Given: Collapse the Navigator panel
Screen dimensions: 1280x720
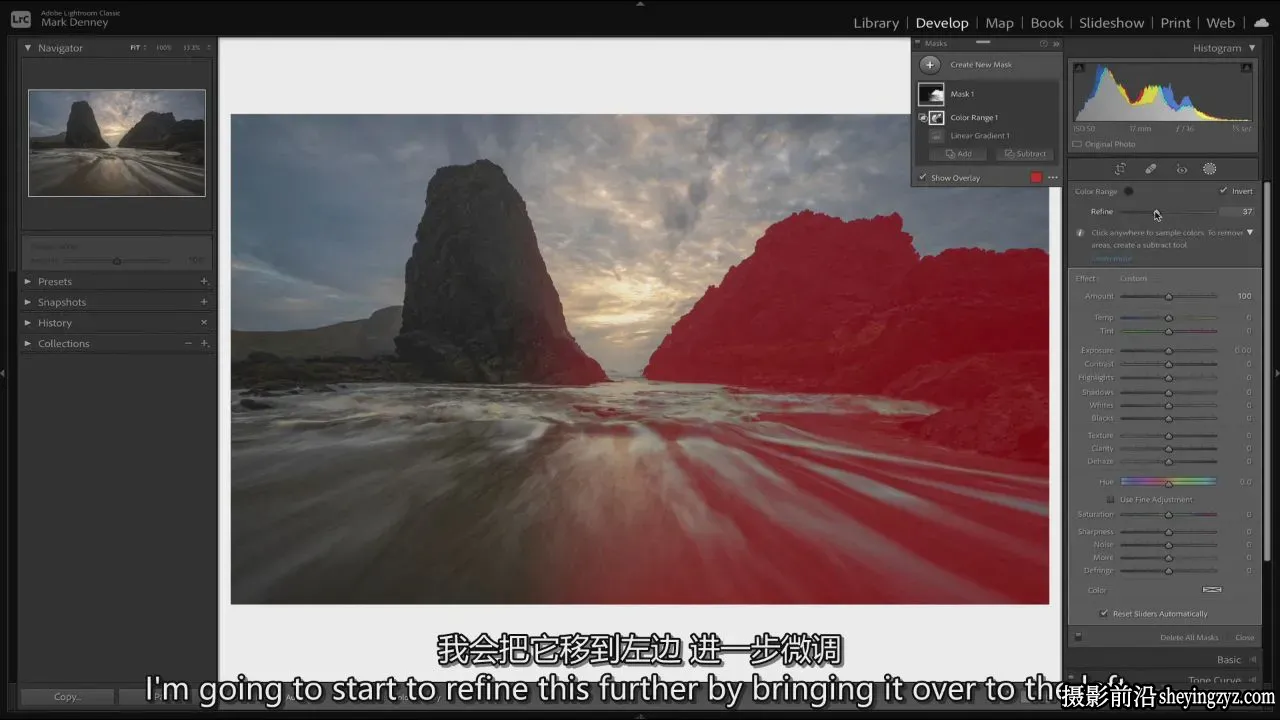Looking at the screenshot, I should pos(28,48).
